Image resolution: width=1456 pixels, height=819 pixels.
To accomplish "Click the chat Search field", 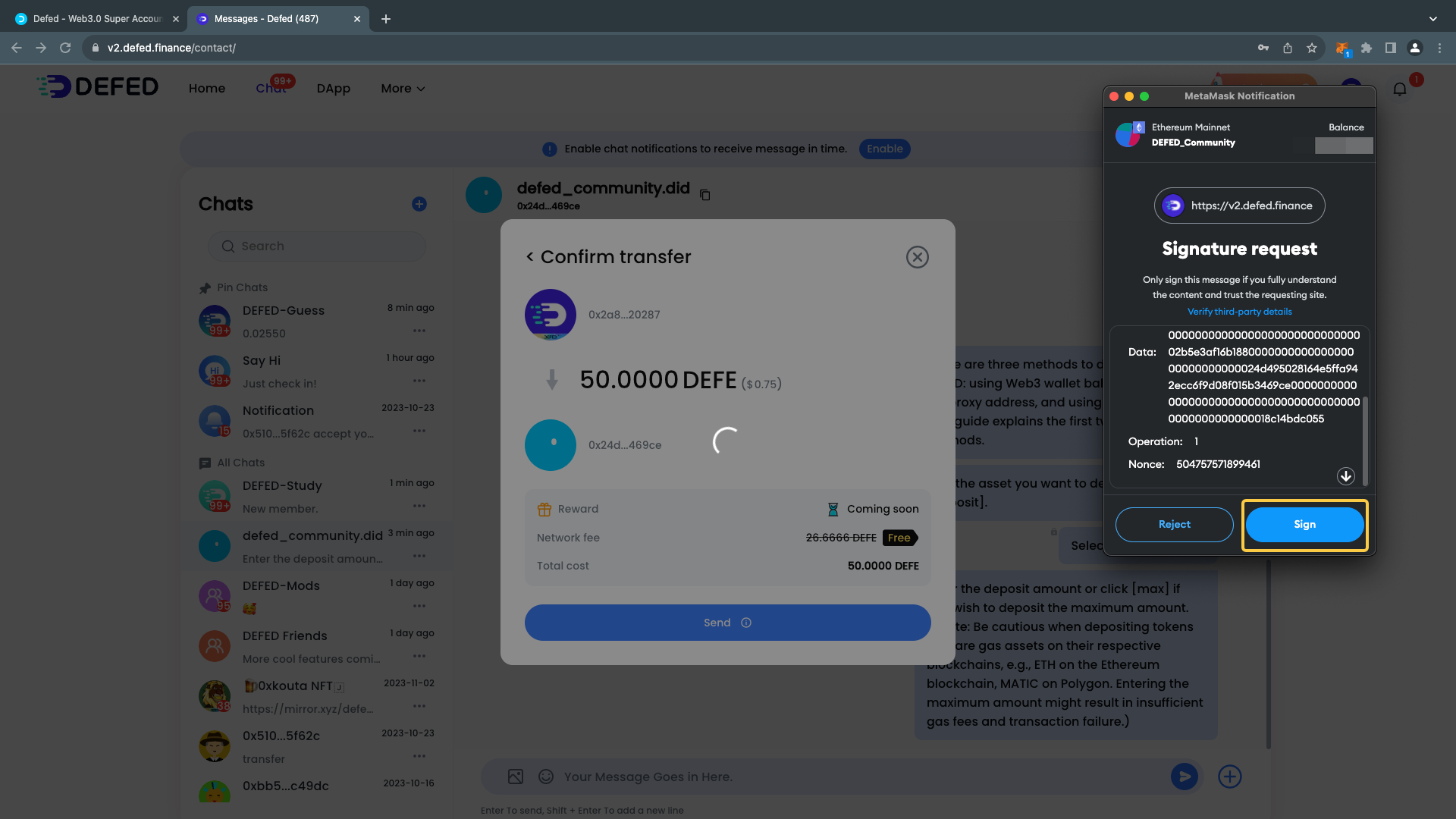I will pyautogui.click(x=318, y=246).
